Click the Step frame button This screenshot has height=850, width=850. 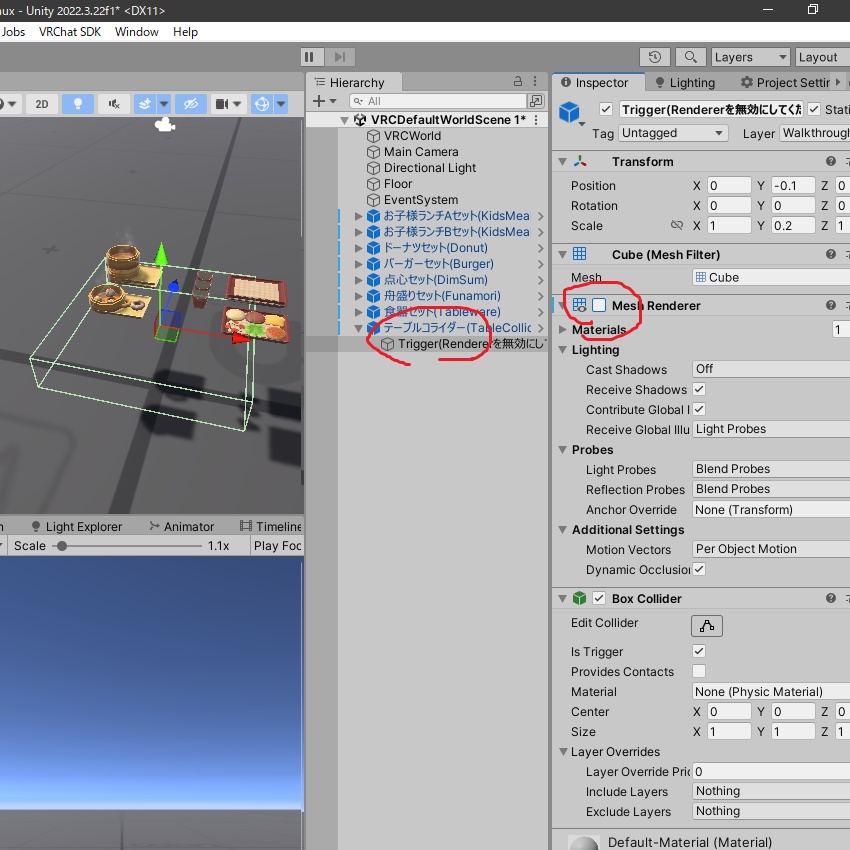pos(340,57)
